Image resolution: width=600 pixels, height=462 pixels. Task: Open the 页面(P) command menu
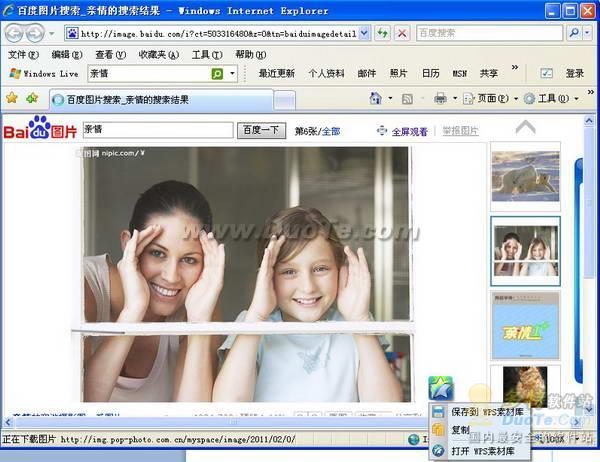click(490, 99)
